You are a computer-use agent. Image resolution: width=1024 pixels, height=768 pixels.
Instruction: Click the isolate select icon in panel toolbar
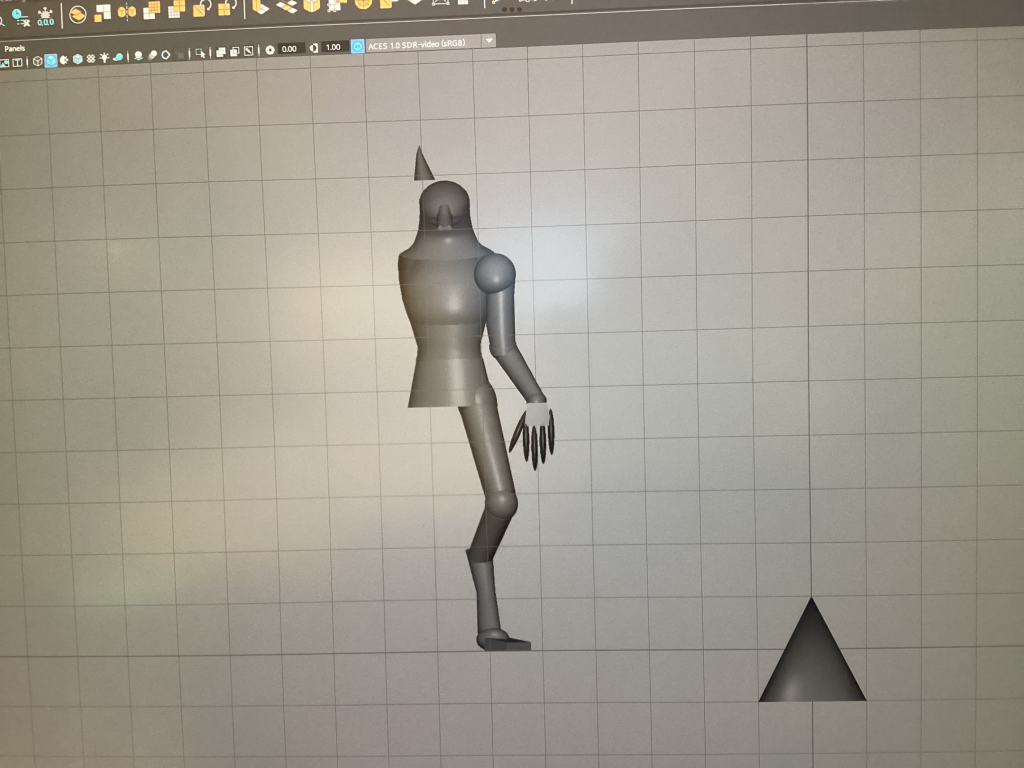pos(201,53)
